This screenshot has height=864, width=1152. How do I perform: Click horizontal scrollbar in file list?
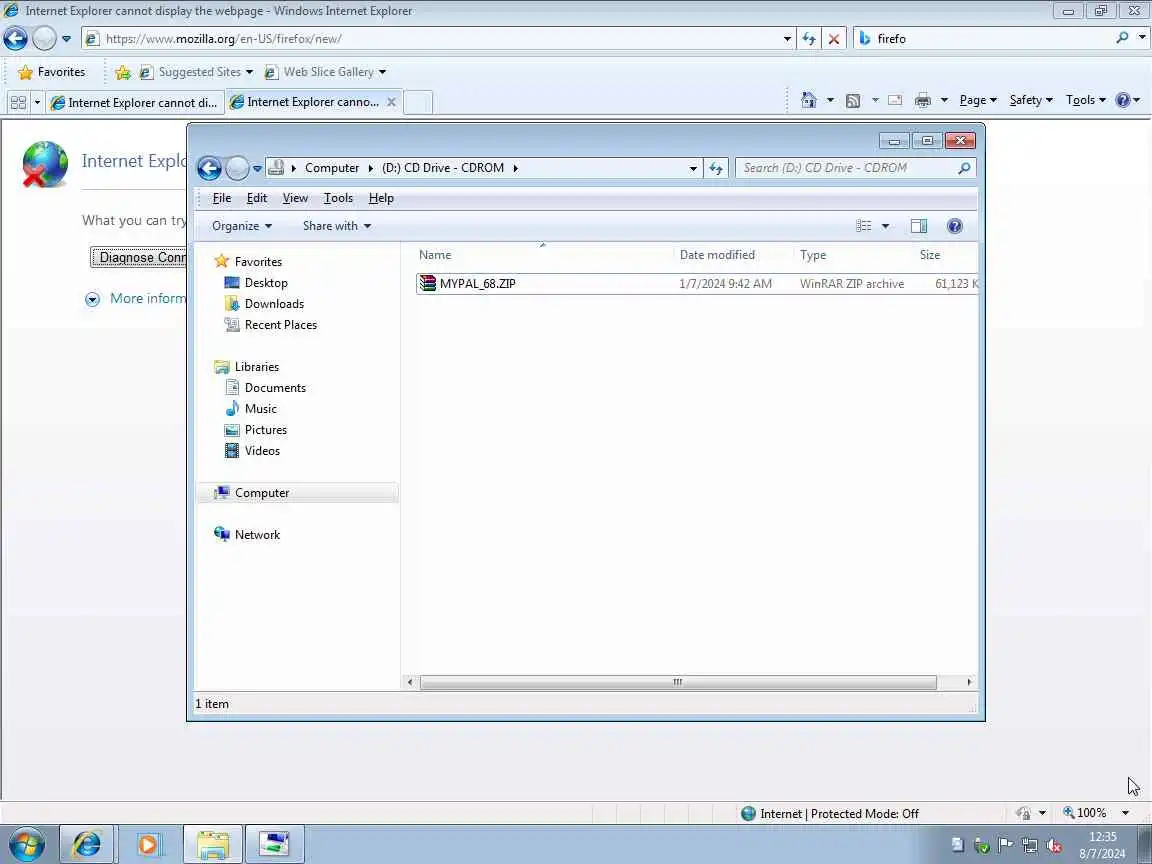pos(677,683)
